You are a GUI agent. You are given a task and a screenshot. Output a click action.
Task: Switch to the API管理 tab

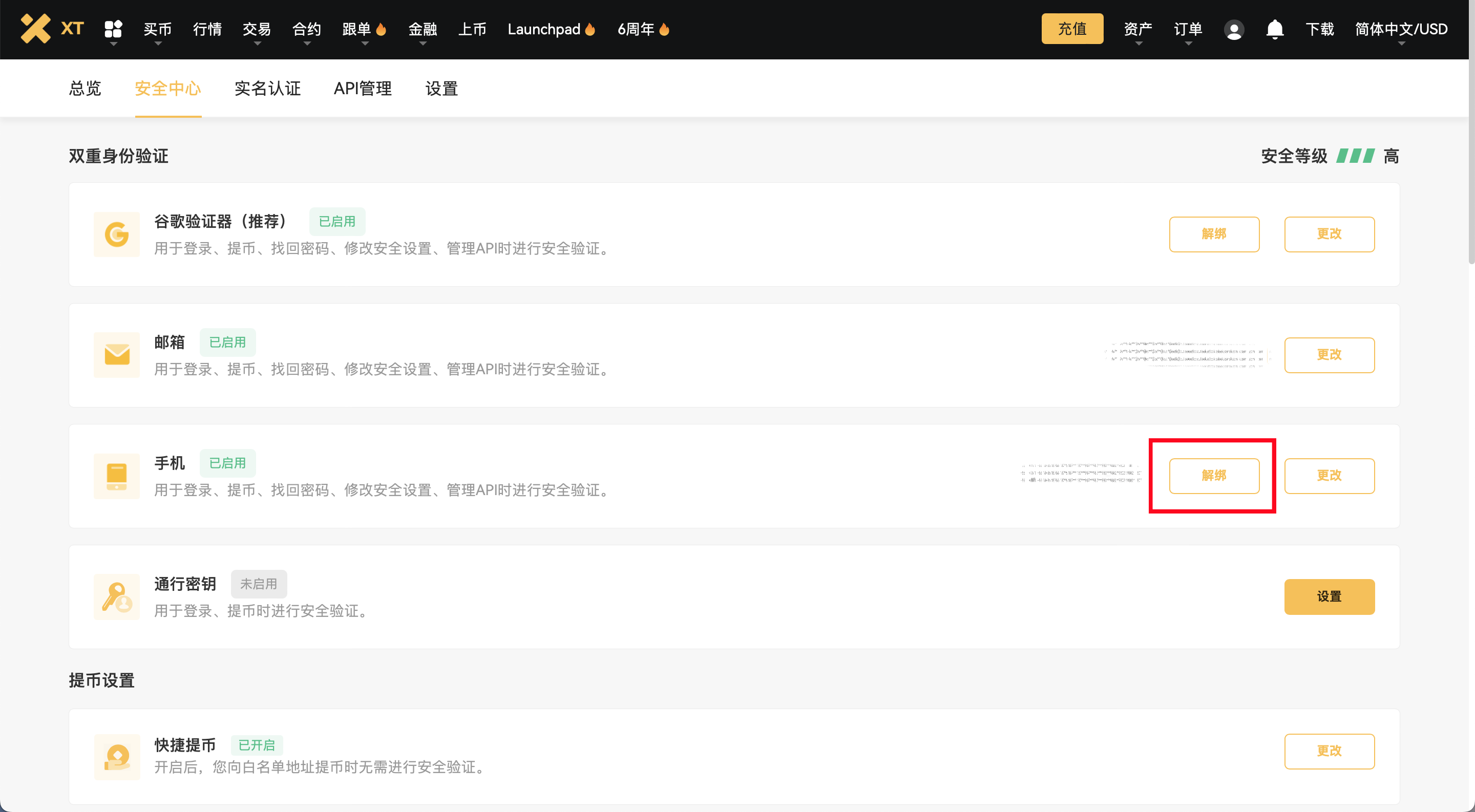[363, 89]
